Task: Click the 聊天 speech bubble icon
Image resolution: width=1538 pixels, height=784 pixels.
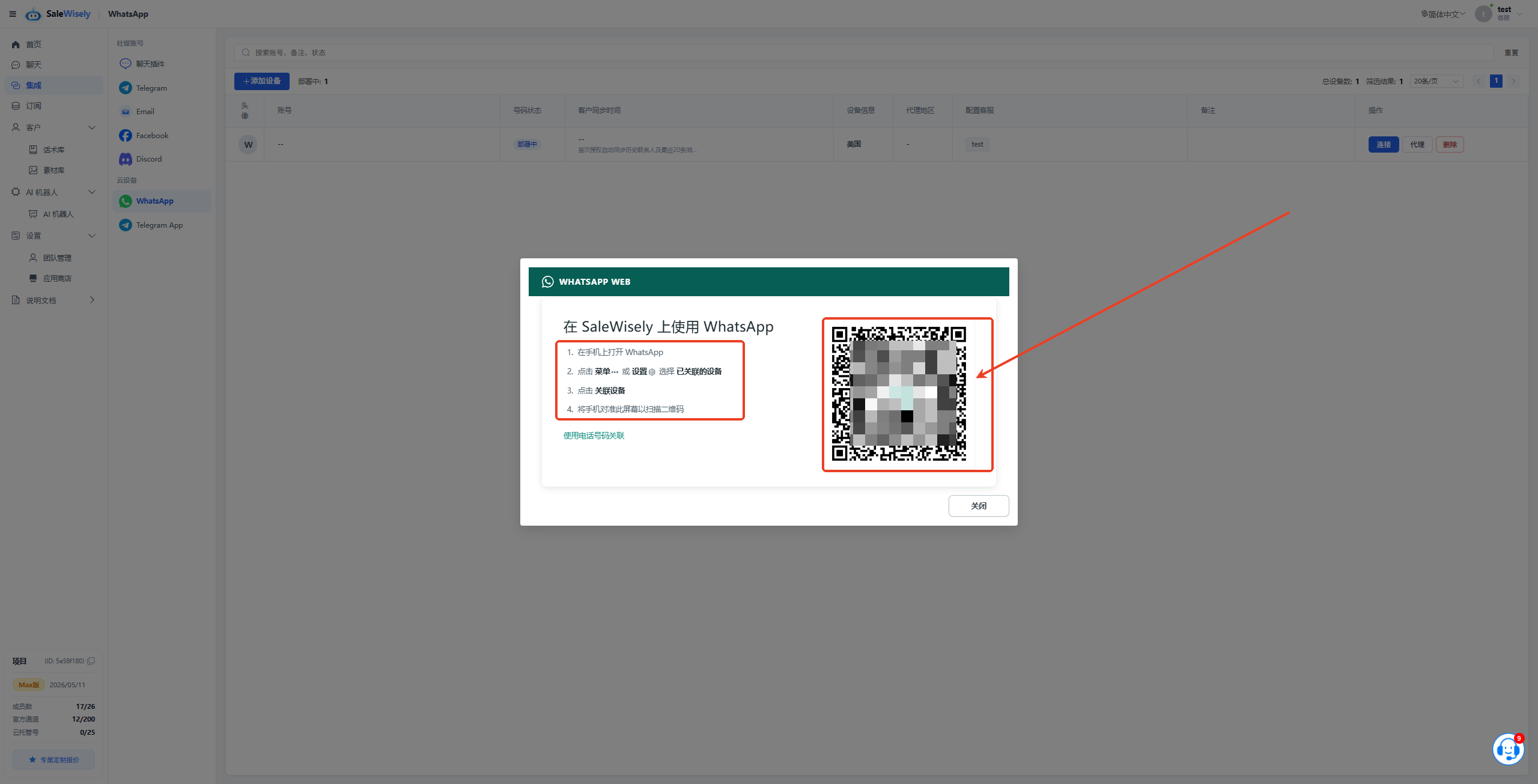Action: [x=16, y=65]
